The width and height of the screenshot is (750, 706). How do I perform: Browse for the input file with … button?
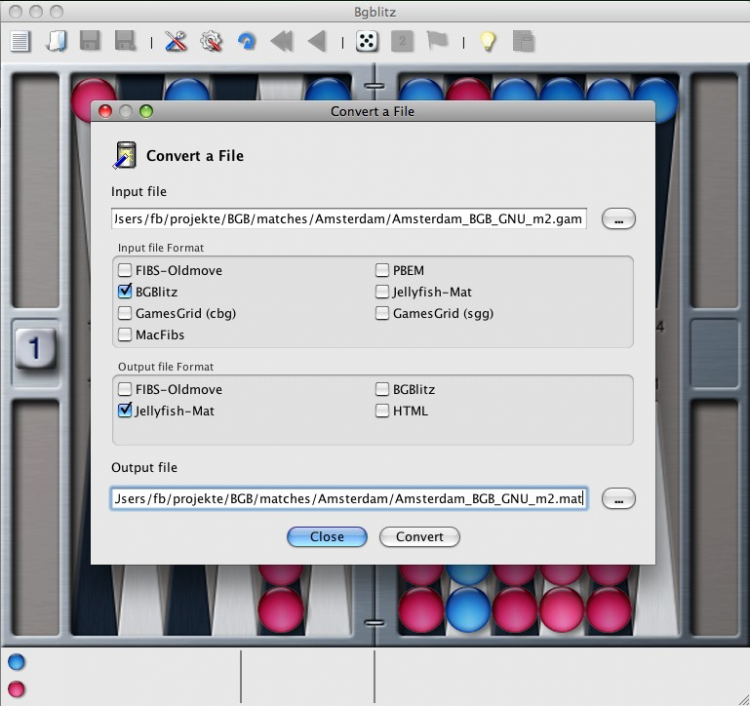pos(618,219)
